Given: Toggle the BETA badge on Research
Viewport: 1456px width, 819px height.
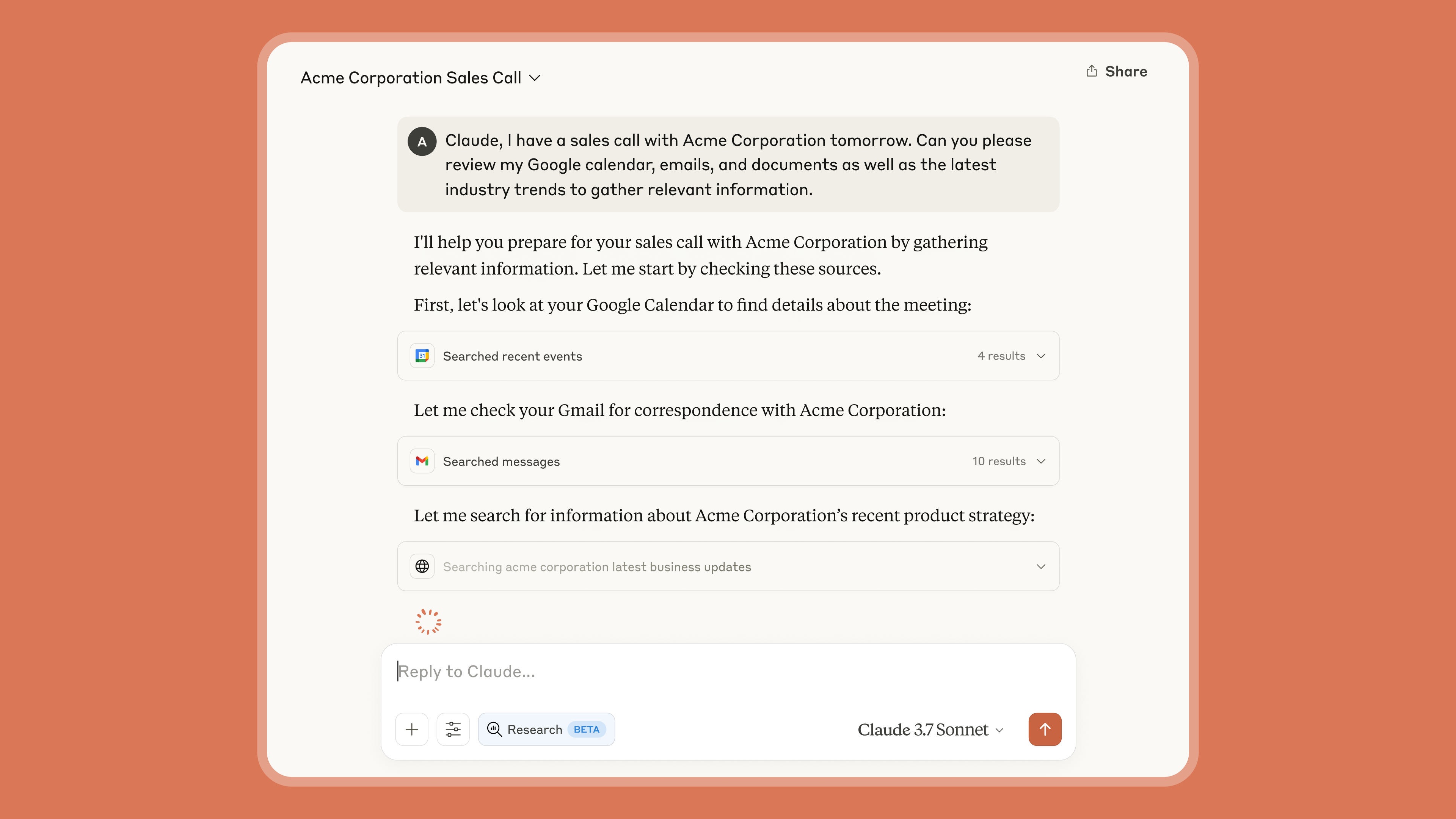Looking at the screenshot, I should (x=586, y=729).
